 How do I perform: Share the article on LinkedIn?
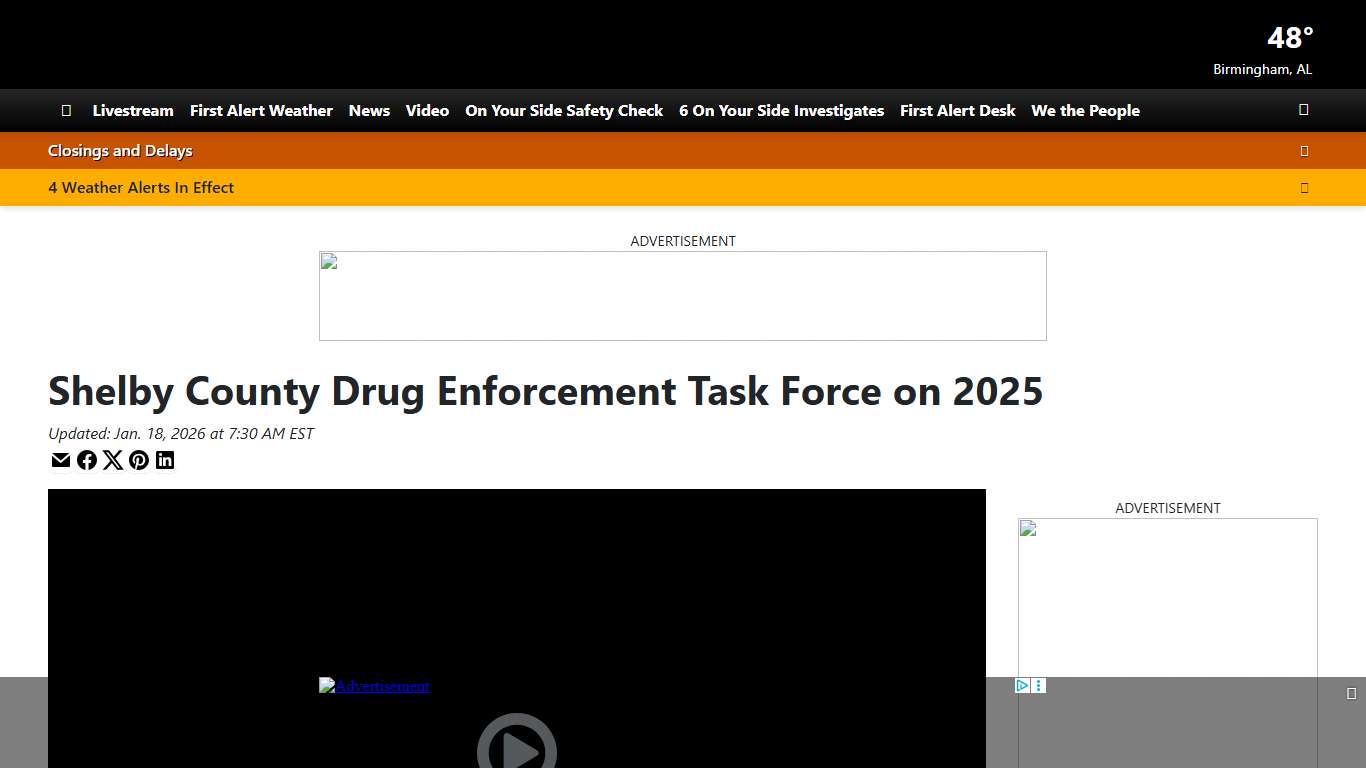click(x=165, y=460)
